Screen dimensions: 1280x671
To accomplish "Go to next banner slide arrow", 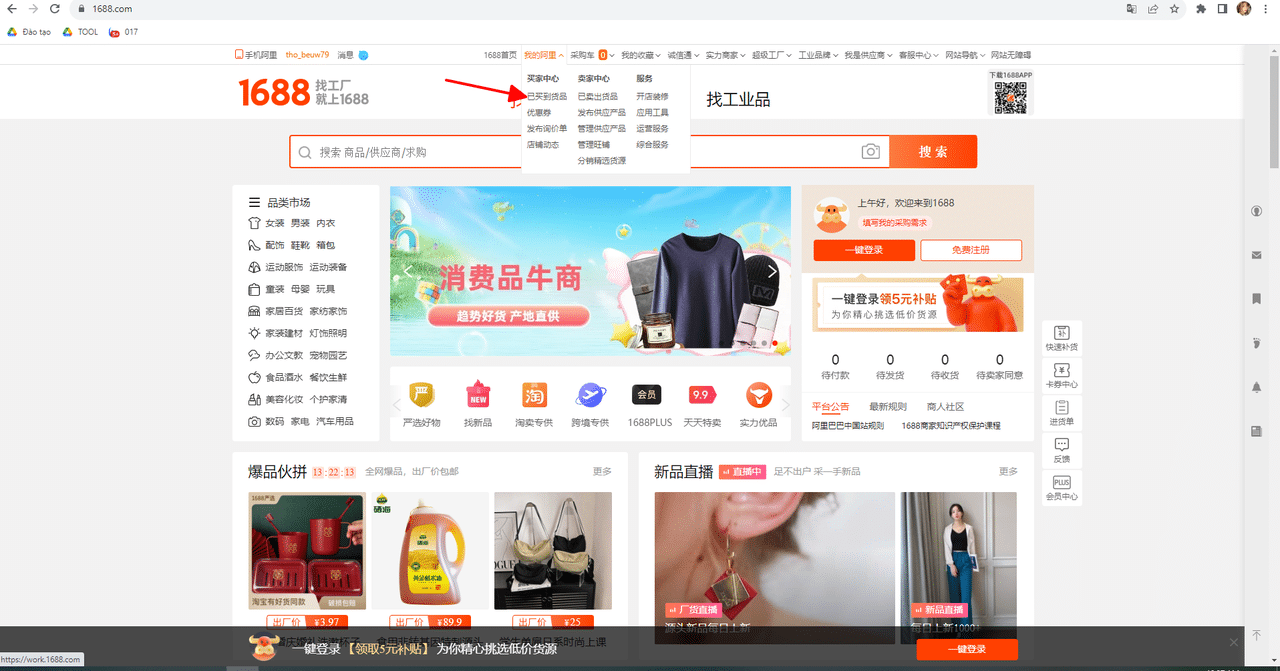I will coord(773,271).
